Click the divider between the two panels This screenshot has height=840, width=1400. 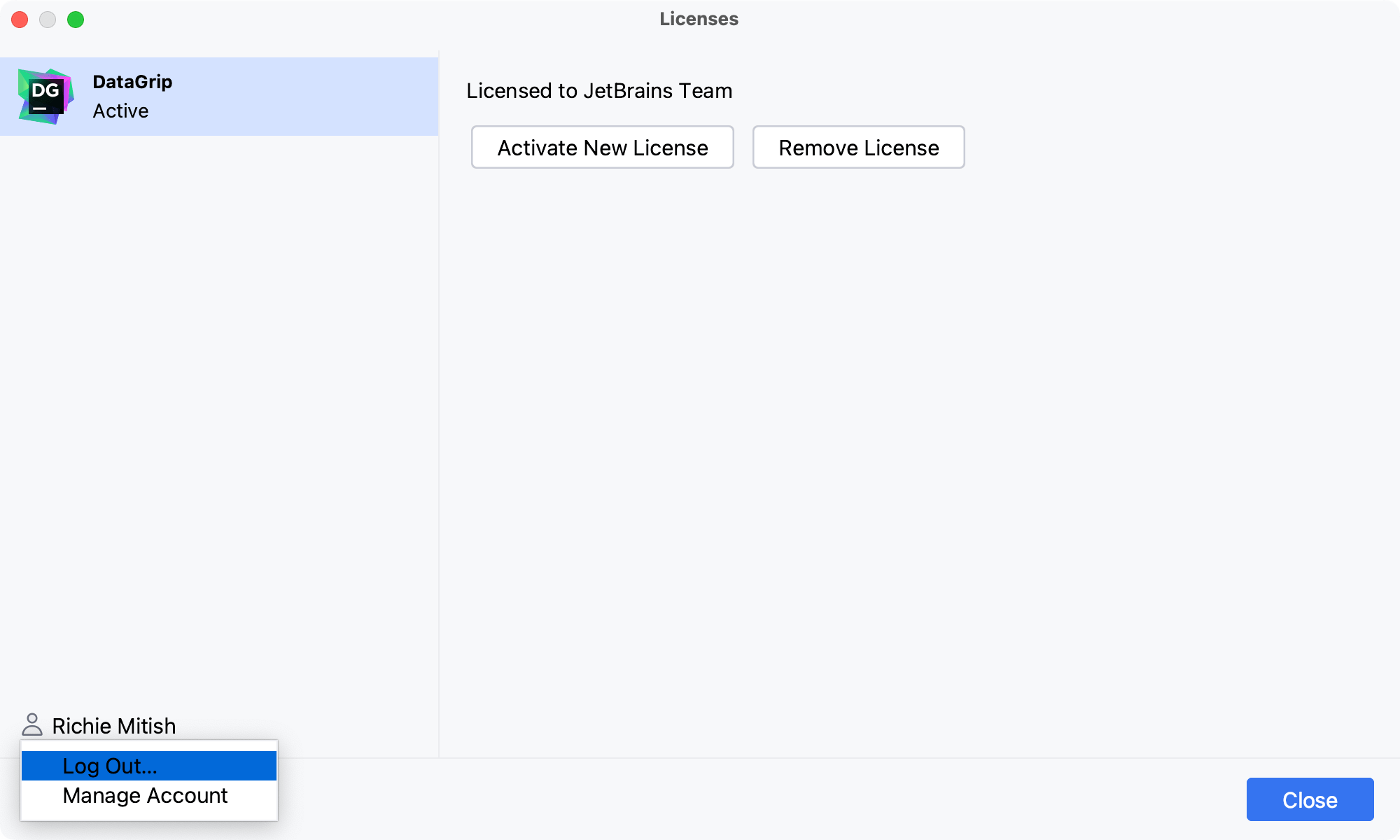click(439, 420)
